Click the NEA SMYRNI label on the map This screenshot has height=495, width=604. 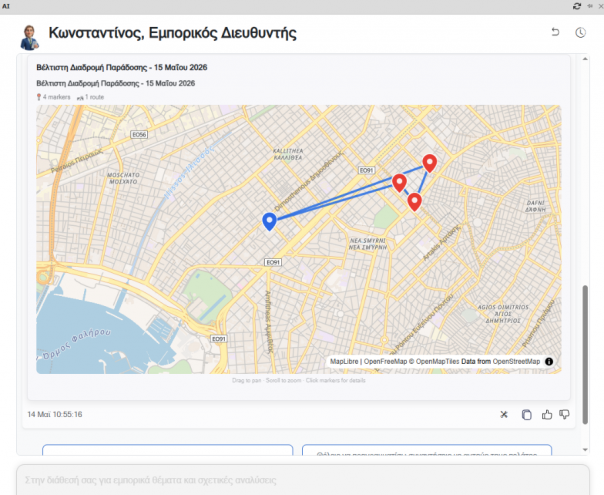click(367, 244)
